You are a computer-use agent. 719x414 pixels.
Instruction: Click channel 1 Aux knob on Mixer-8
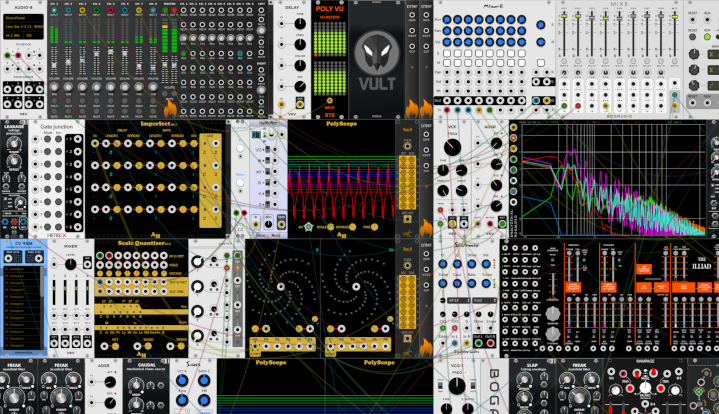click(x=447, y=19)
